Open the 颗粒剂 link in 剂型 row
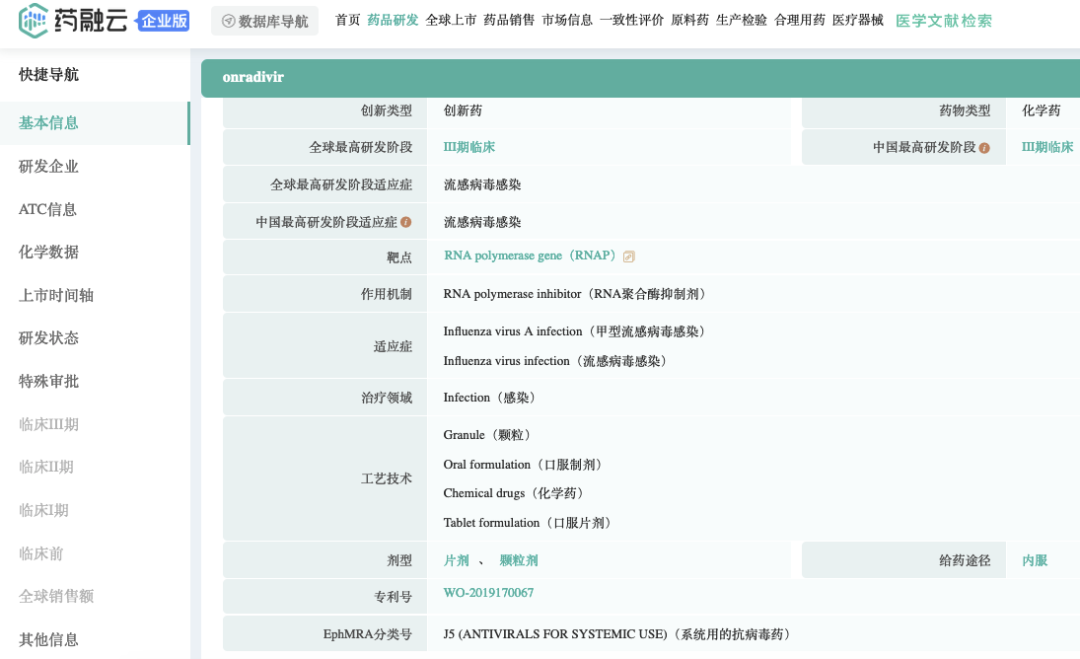 point(521,560)
